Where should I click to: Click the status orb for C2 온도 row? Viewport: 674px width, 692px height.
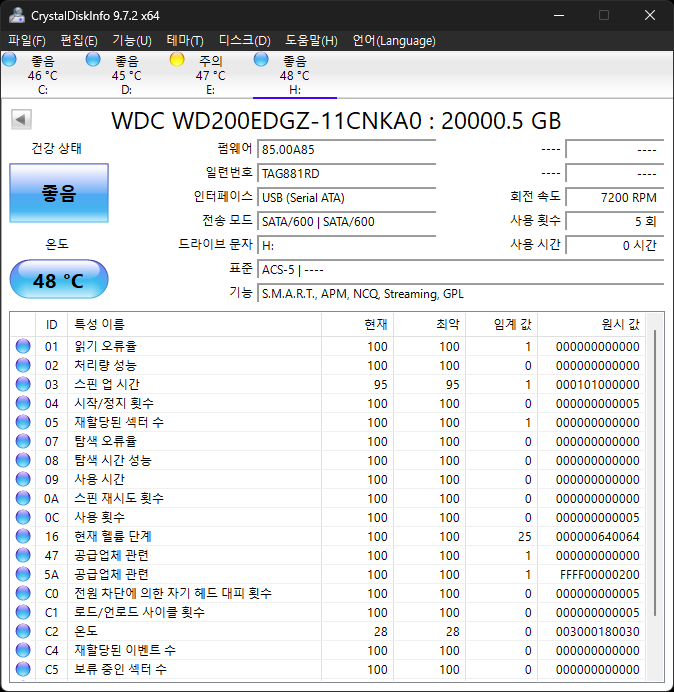(23, 632)
